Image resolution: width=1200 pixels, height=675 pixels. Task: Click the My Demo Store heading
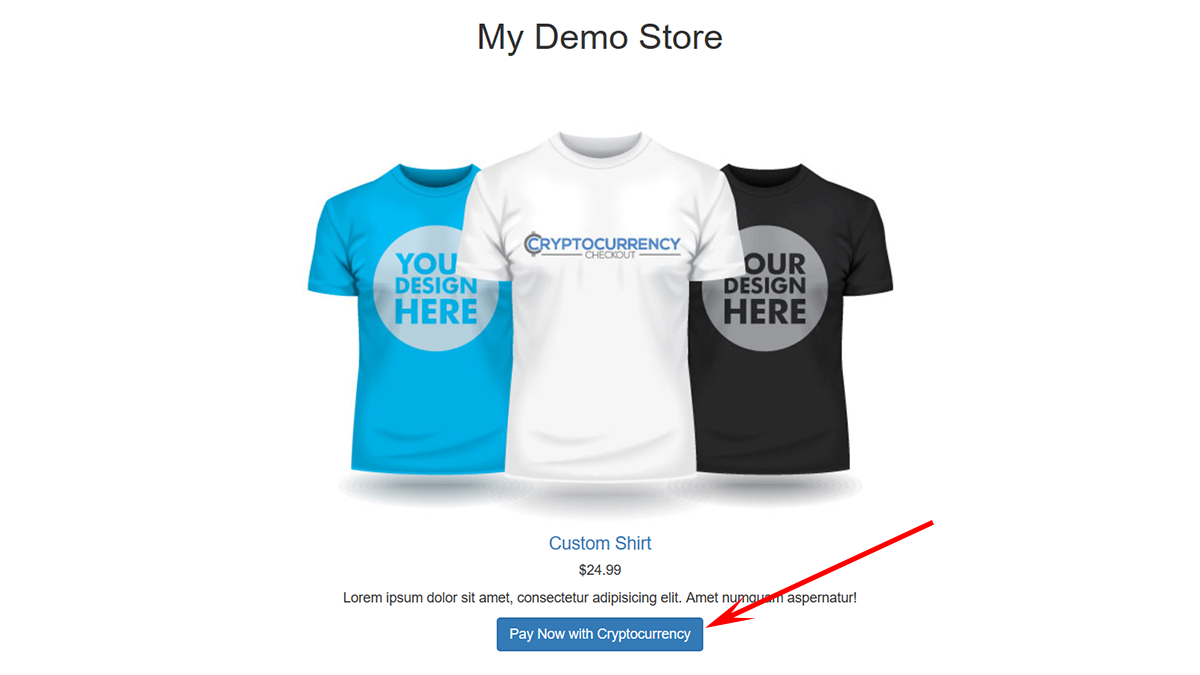[600, 37]
